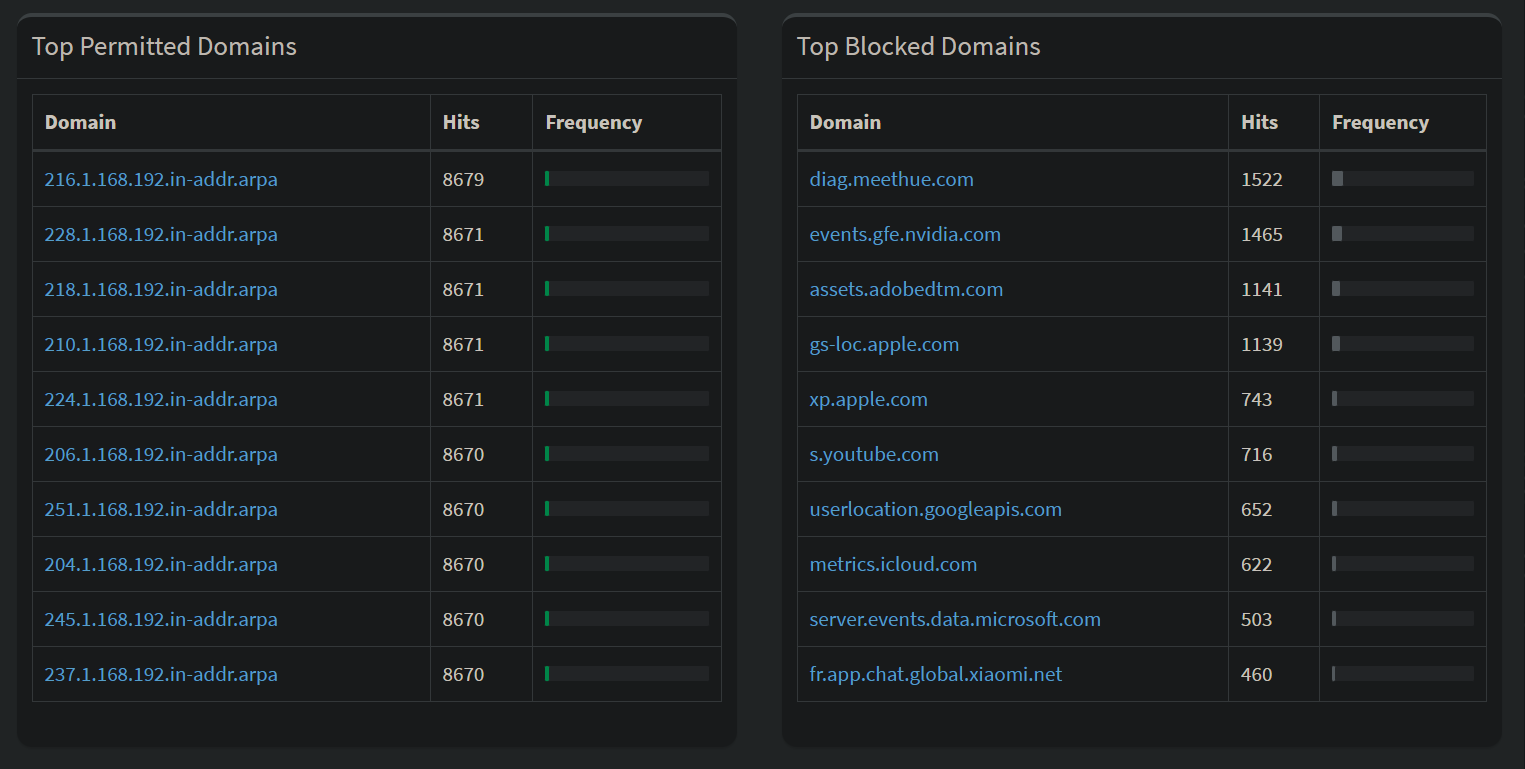Click frequency bar for 228.1.168.192.in-addr.arpa
Image resolution: width=1525 pixels, height=769 pixels.
tap(627, 233)
